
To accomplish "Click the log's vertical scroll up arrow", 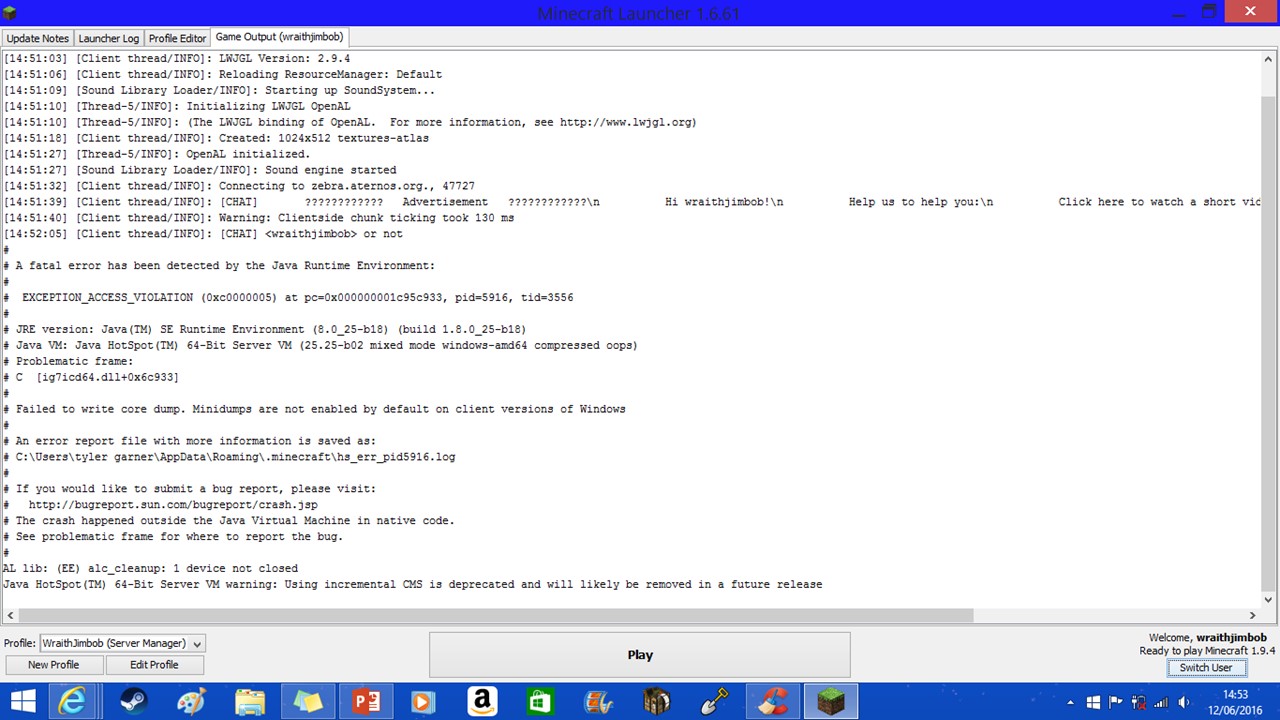I will (1268, 58).
